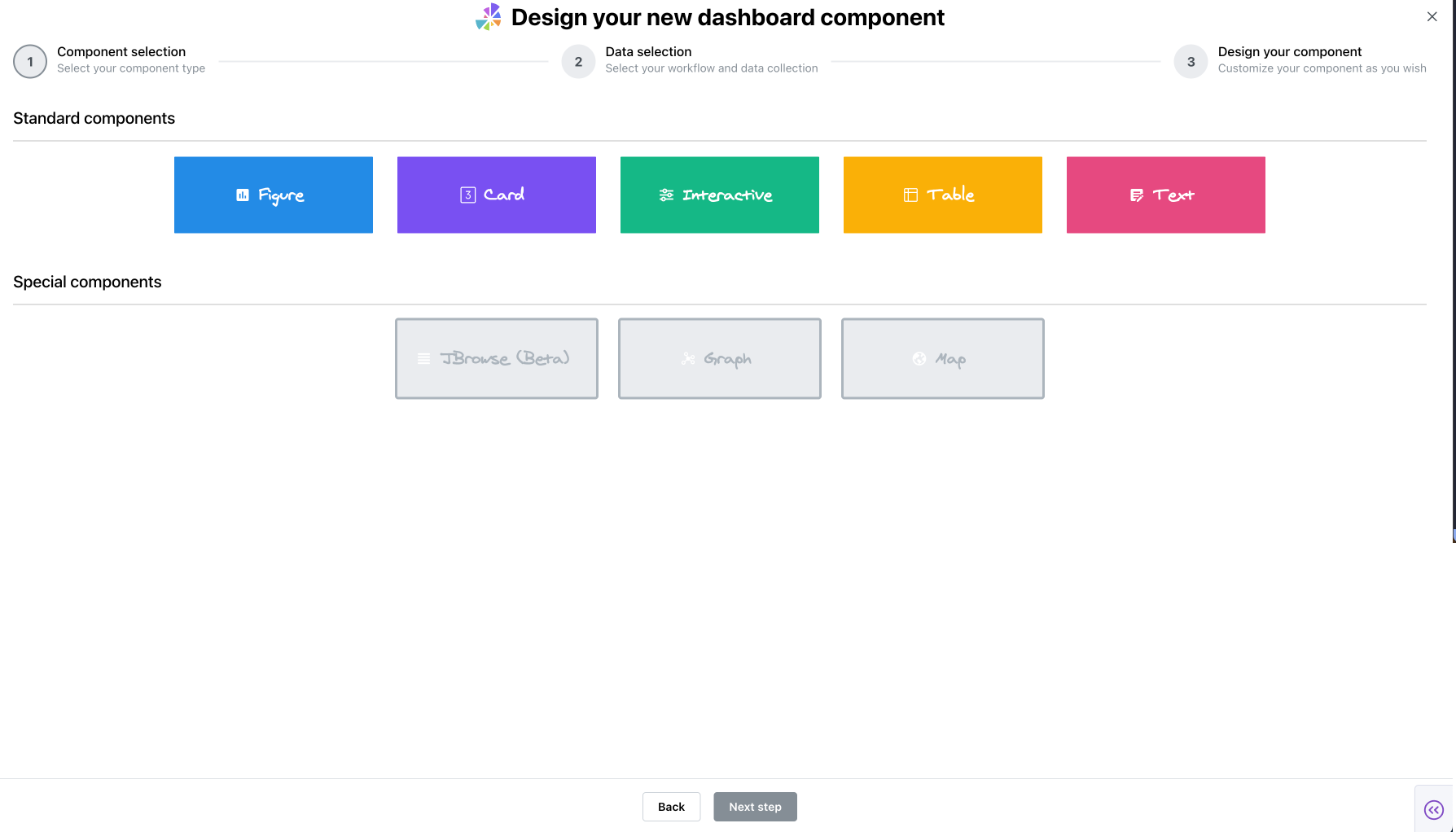Go to step 2 Data selection
The width and height of the screenshot is (1456, 832).
pos(578,62)
